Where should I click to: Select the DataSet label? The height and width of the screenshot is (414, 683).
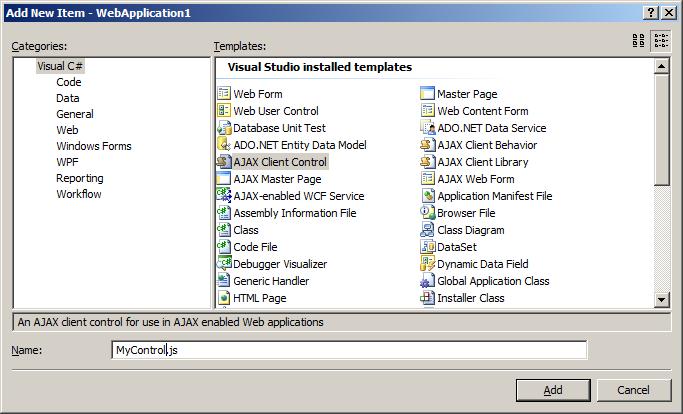point(457,247)
